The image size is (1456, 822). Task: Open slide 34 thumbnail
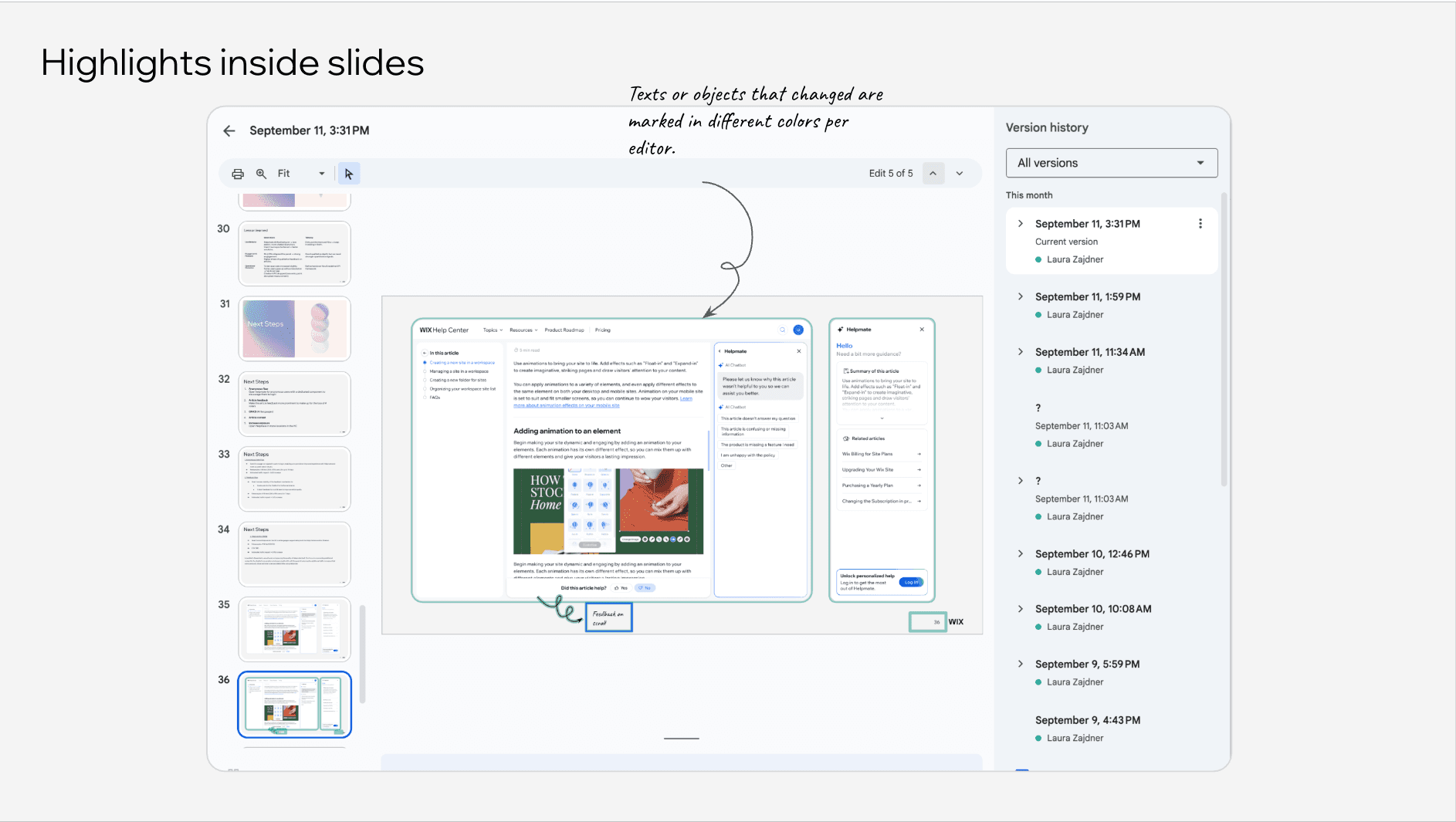coord(295,554)
